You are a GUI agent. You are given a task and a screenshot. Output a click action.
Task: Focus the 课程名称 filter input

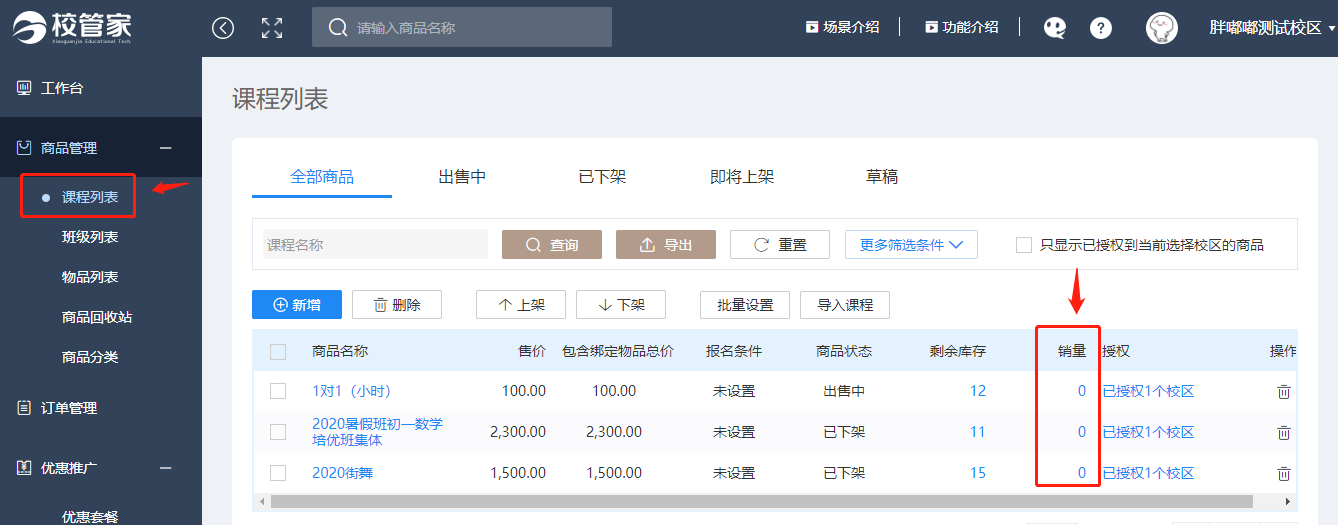point(375,245)
